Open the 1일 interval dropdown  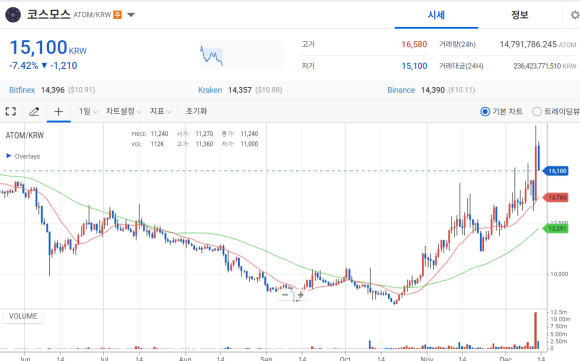click(88, 111)
